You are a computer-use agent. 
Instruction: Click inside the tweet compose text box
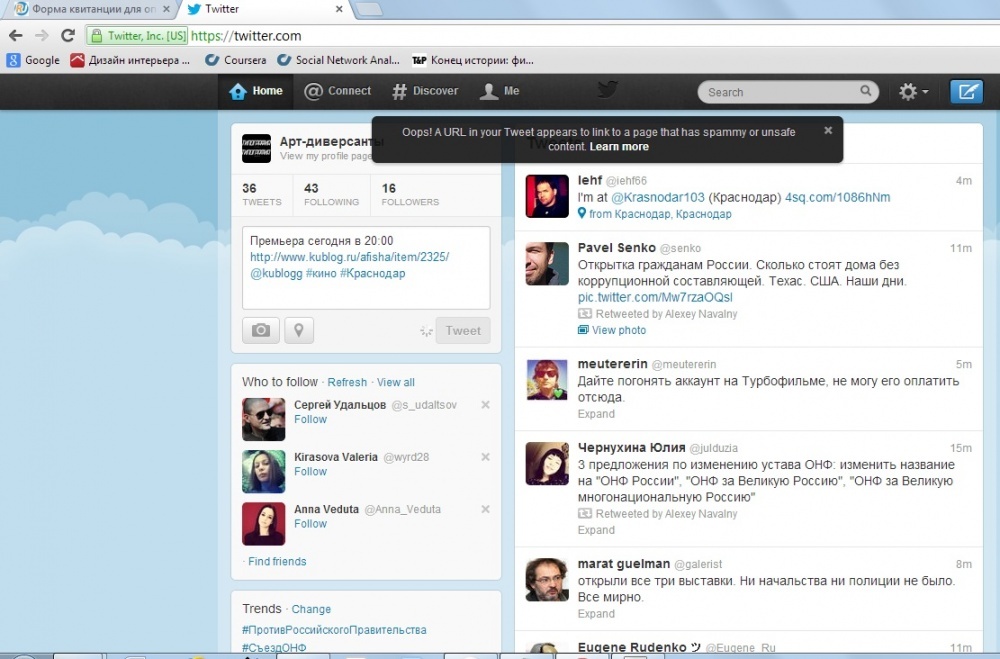[x=366, y=267]
